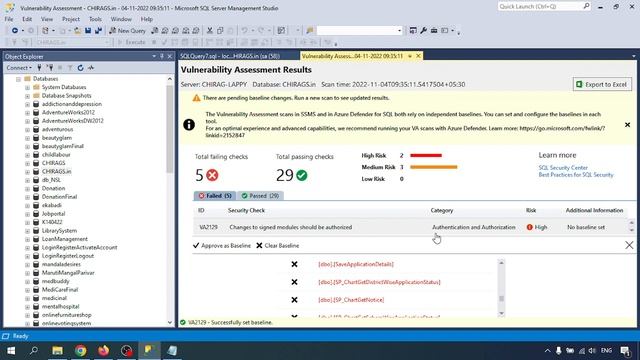Click the Disconnect plug icon in Object Explorer

point(50,68)
